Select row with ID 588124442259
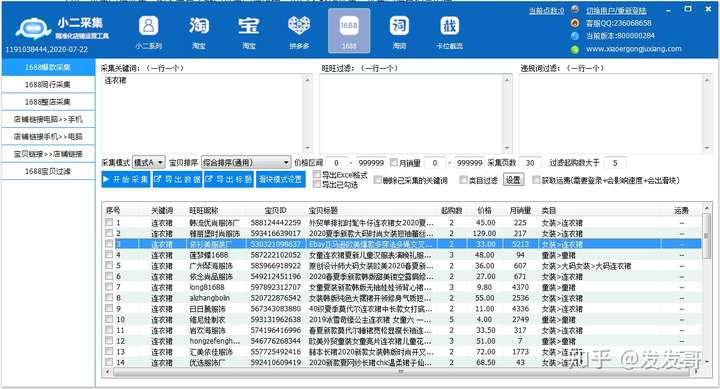 pos(402,222)
